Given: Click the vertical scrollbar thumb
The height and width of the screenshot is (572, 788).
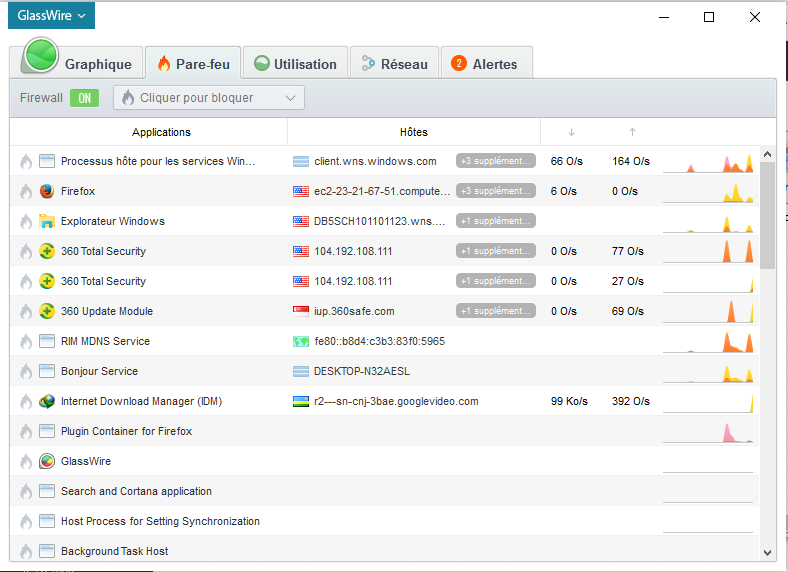Looking at the screenshot, I should [x=767, y=216].
